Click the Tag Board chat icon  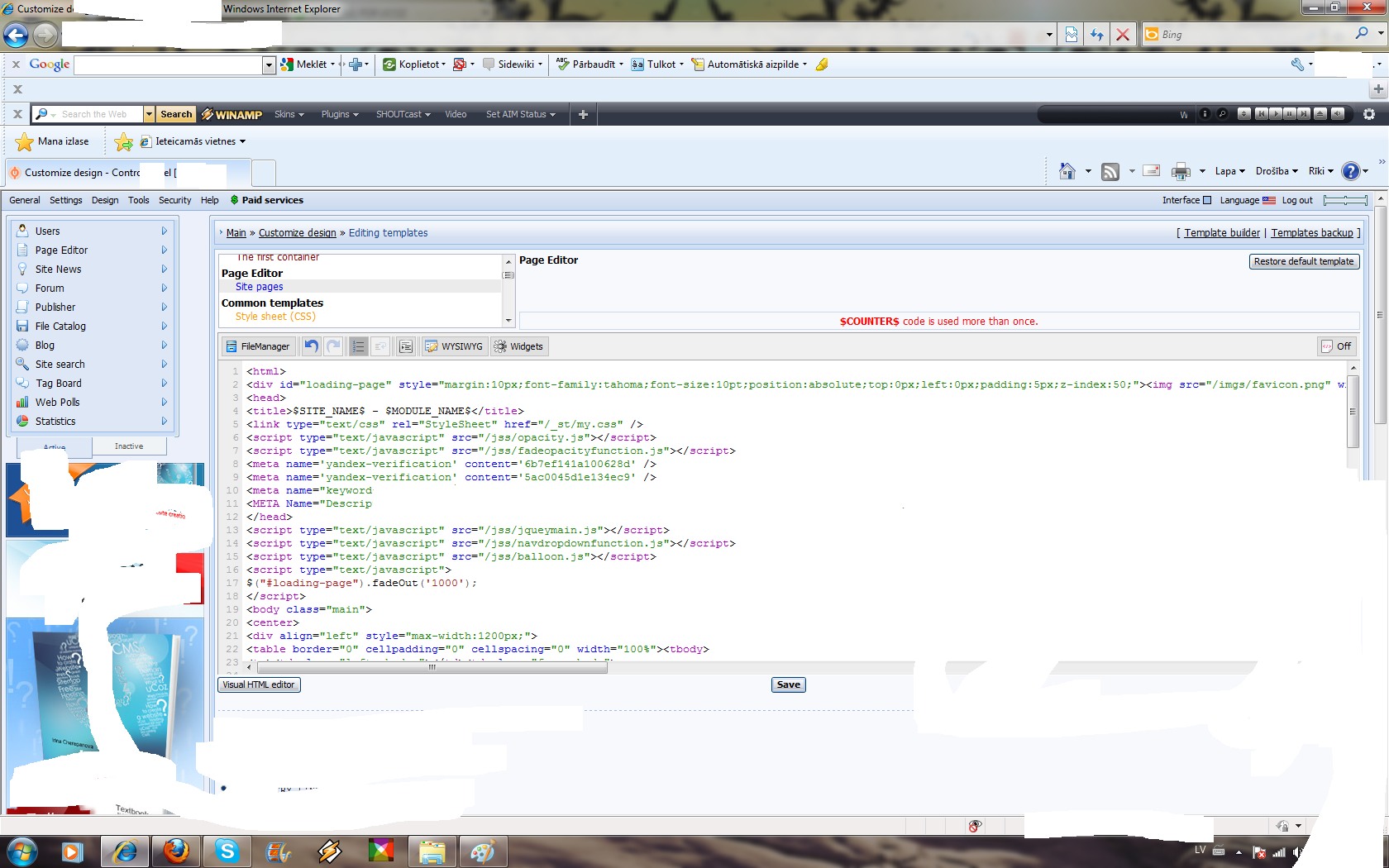coord(22,383)
